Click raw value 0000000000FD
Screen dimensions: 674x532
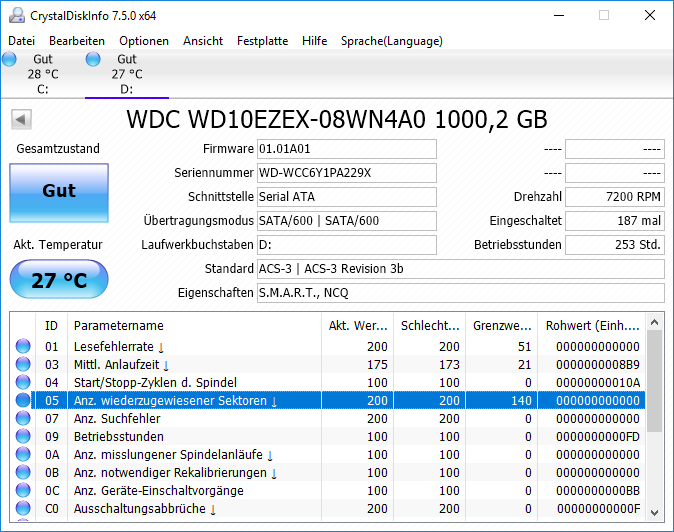coord(597,437)
